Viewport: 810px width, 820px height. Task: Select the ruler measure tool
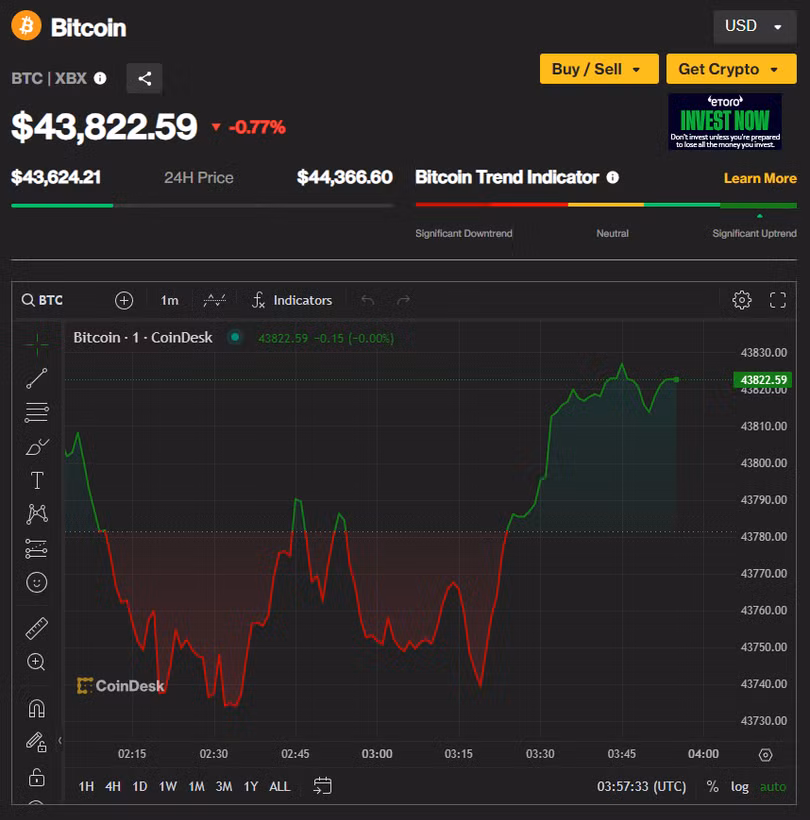coord(37,628)
